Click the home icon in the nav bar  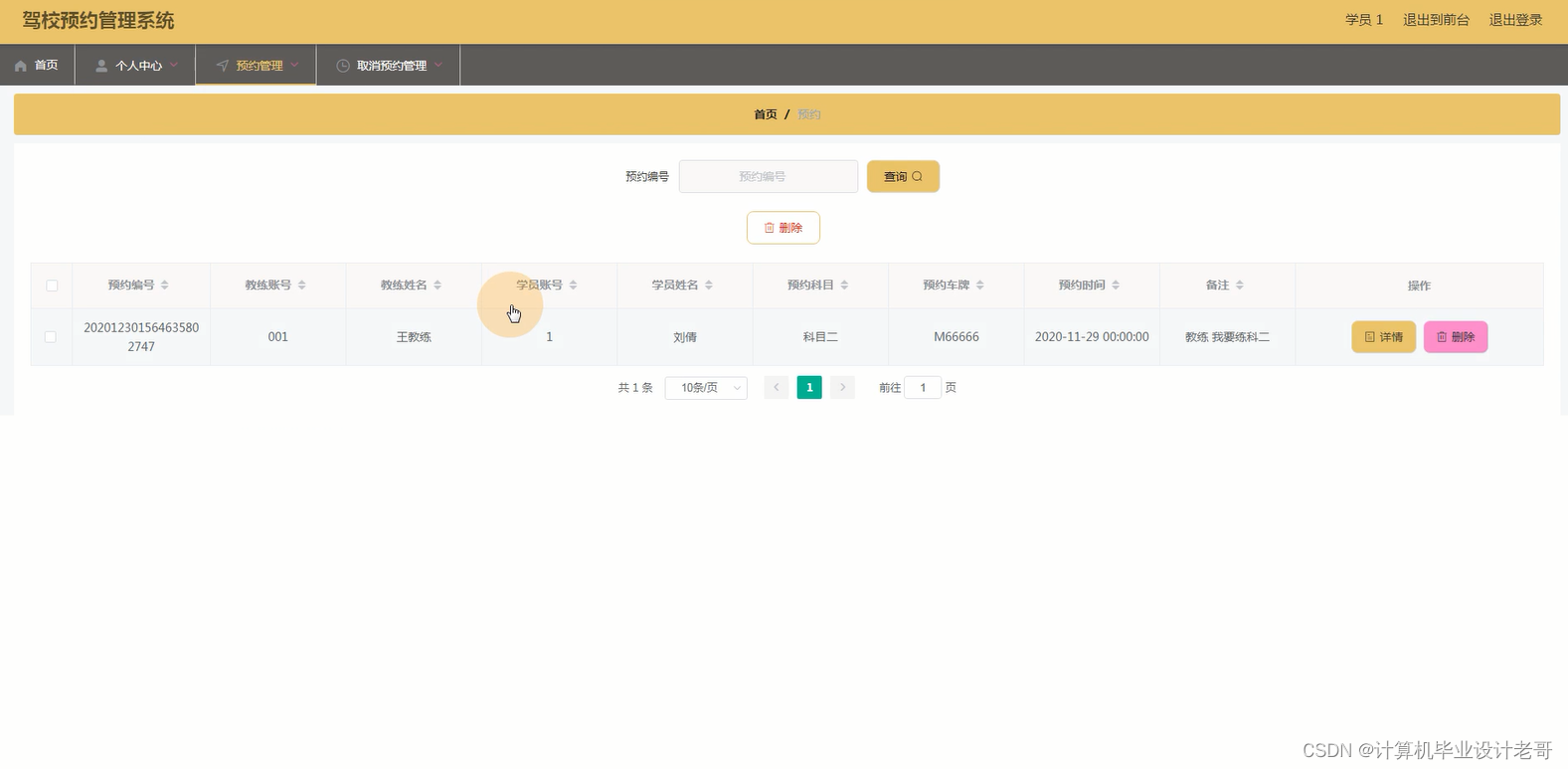point(21,66)
